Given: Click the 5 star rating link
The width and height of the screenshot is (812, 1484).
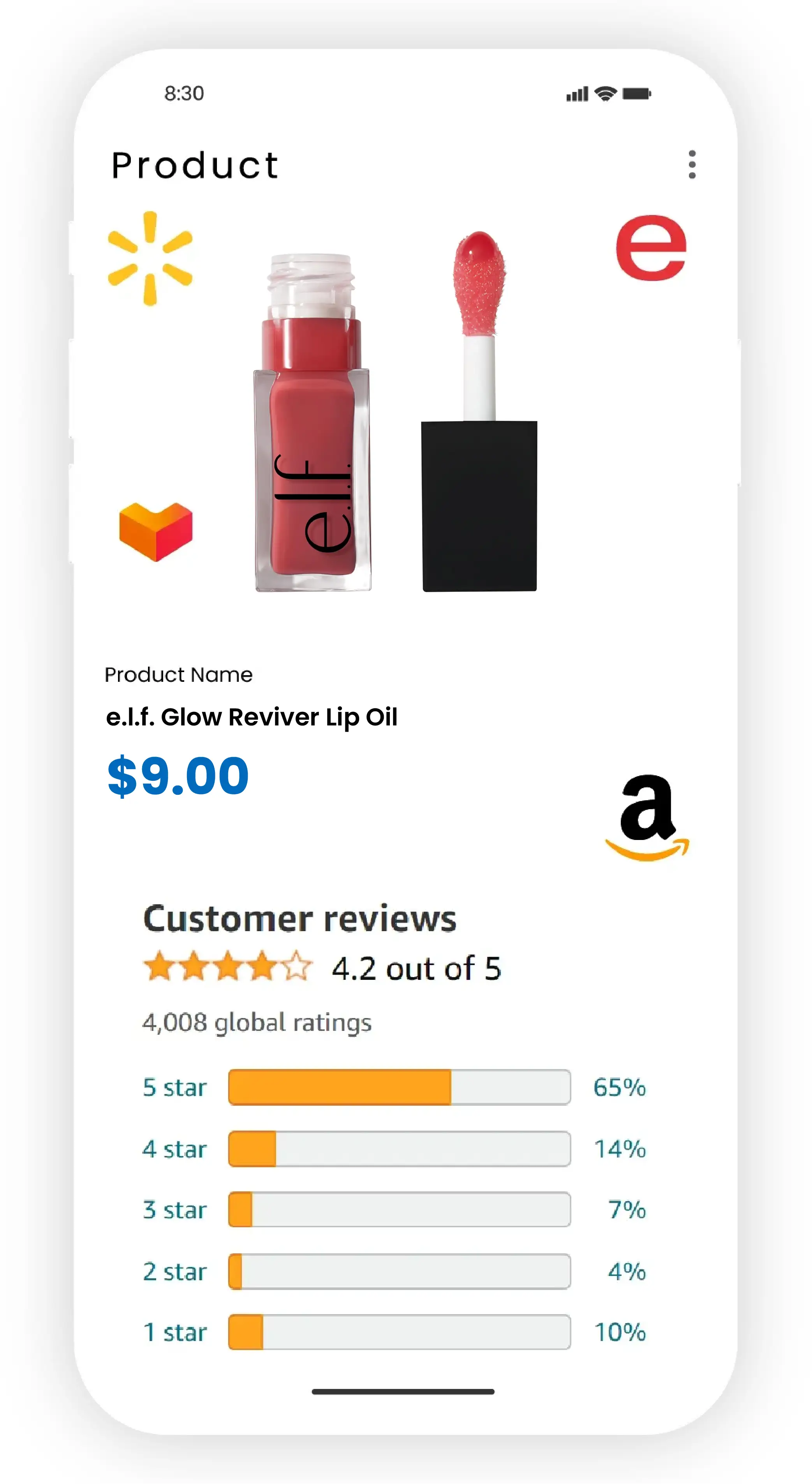Looking at the screenshot, I should click(174, 1088).
